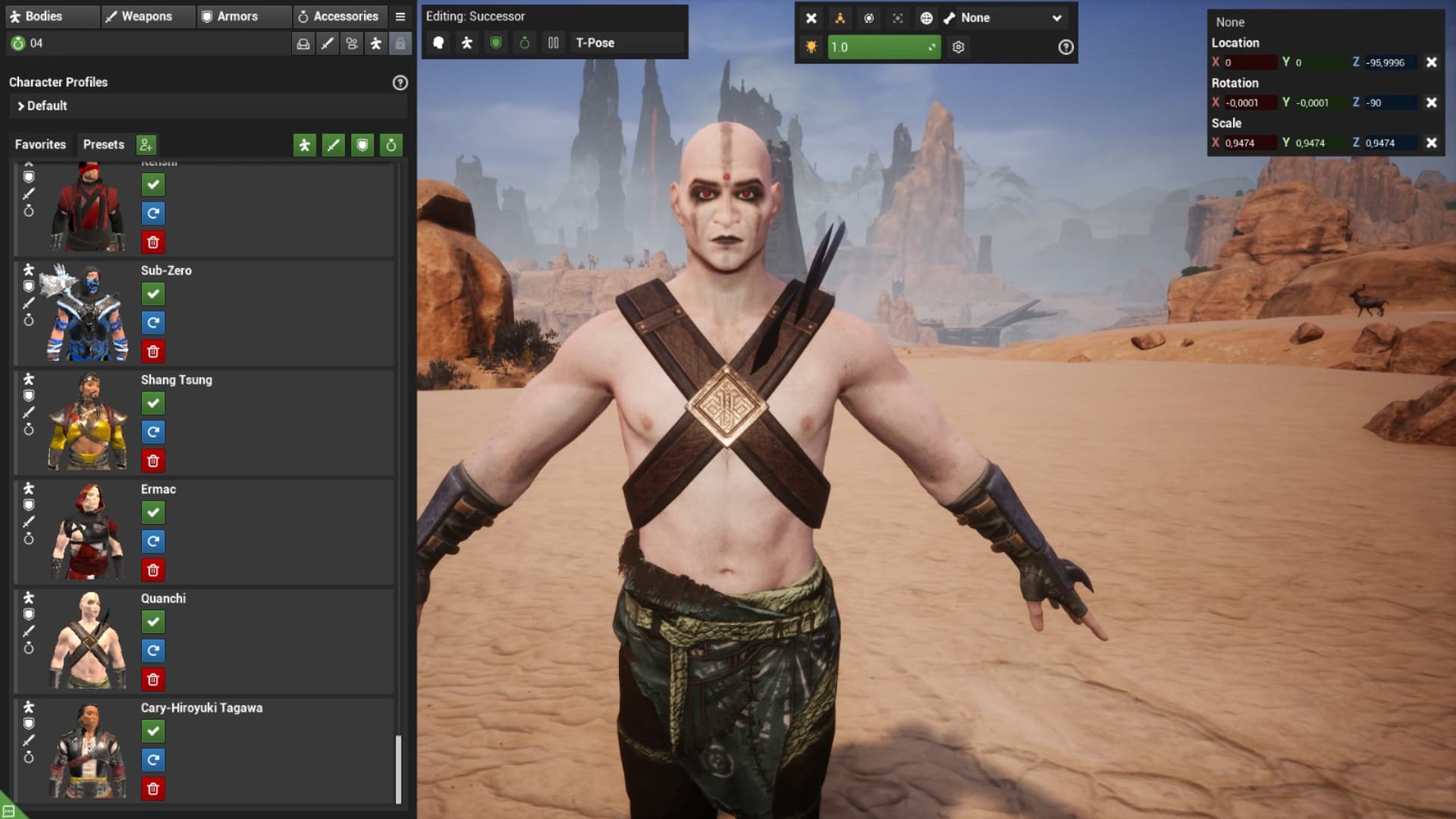Click the add preset person icon
Viewport: 1456px width, 819px height.
(x=146, y=145)
